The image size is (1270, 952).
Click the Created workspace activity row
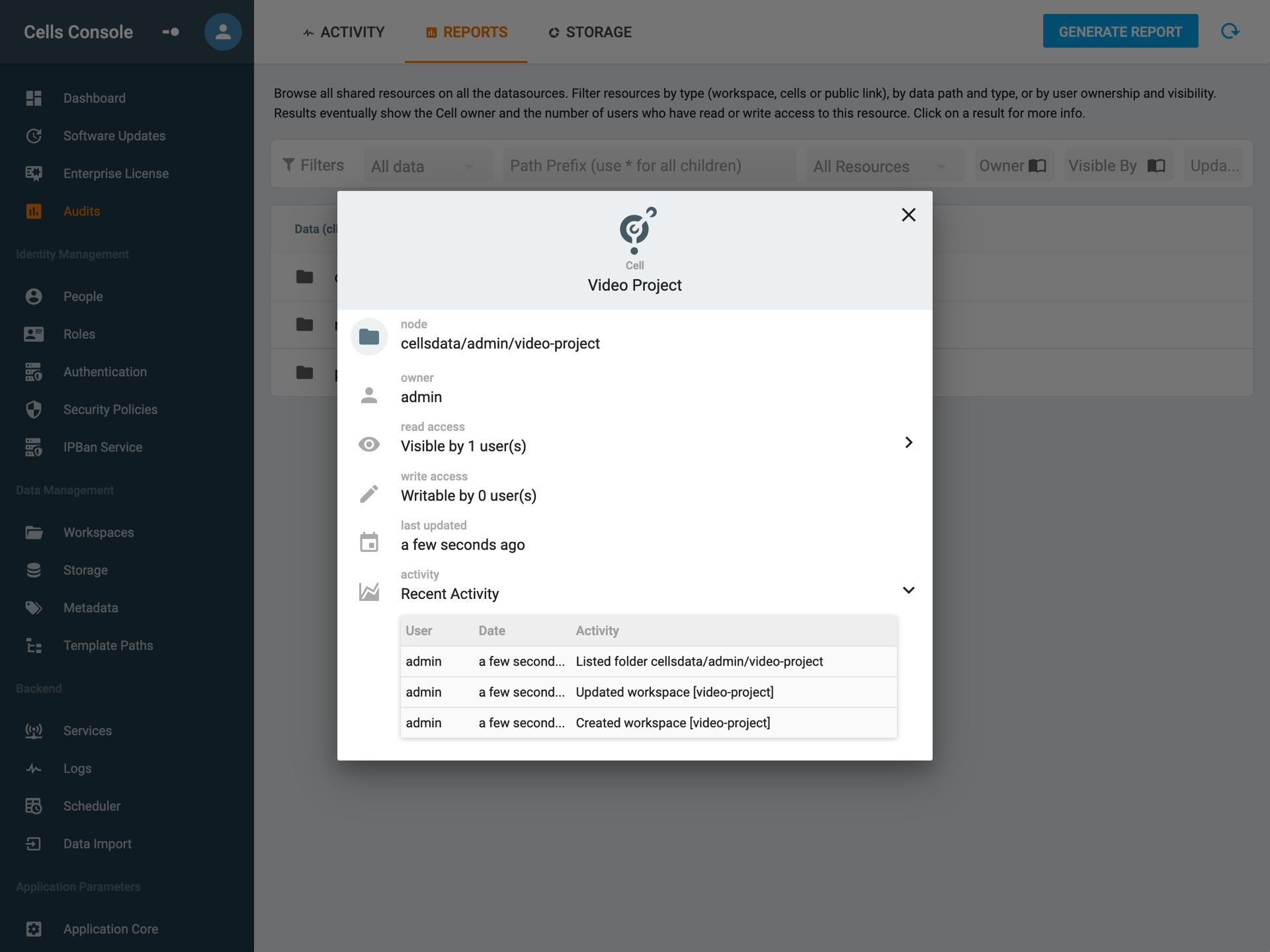tap(648, 723)
